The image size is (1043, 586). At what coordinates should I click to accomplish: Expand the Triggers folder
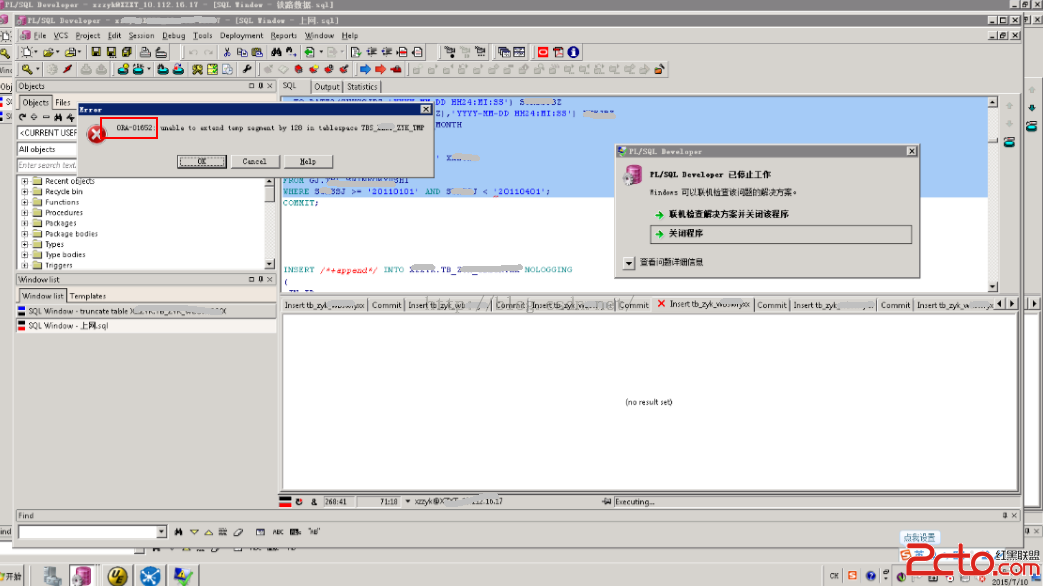pos(25,265)
